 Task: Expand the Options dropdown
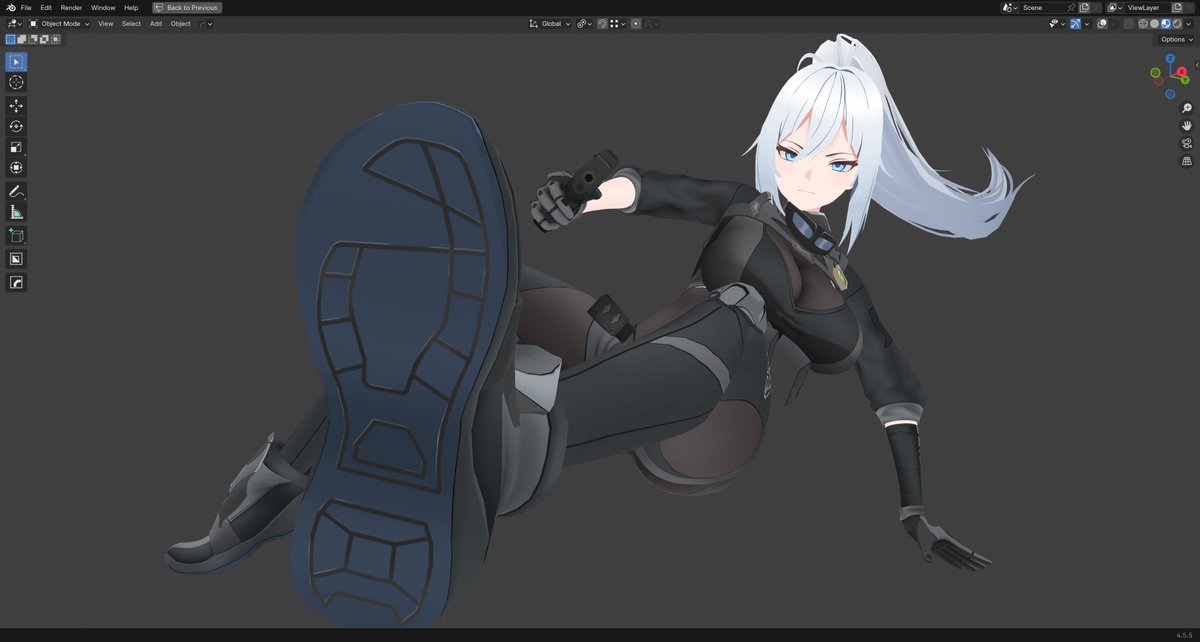point(1177,39)
